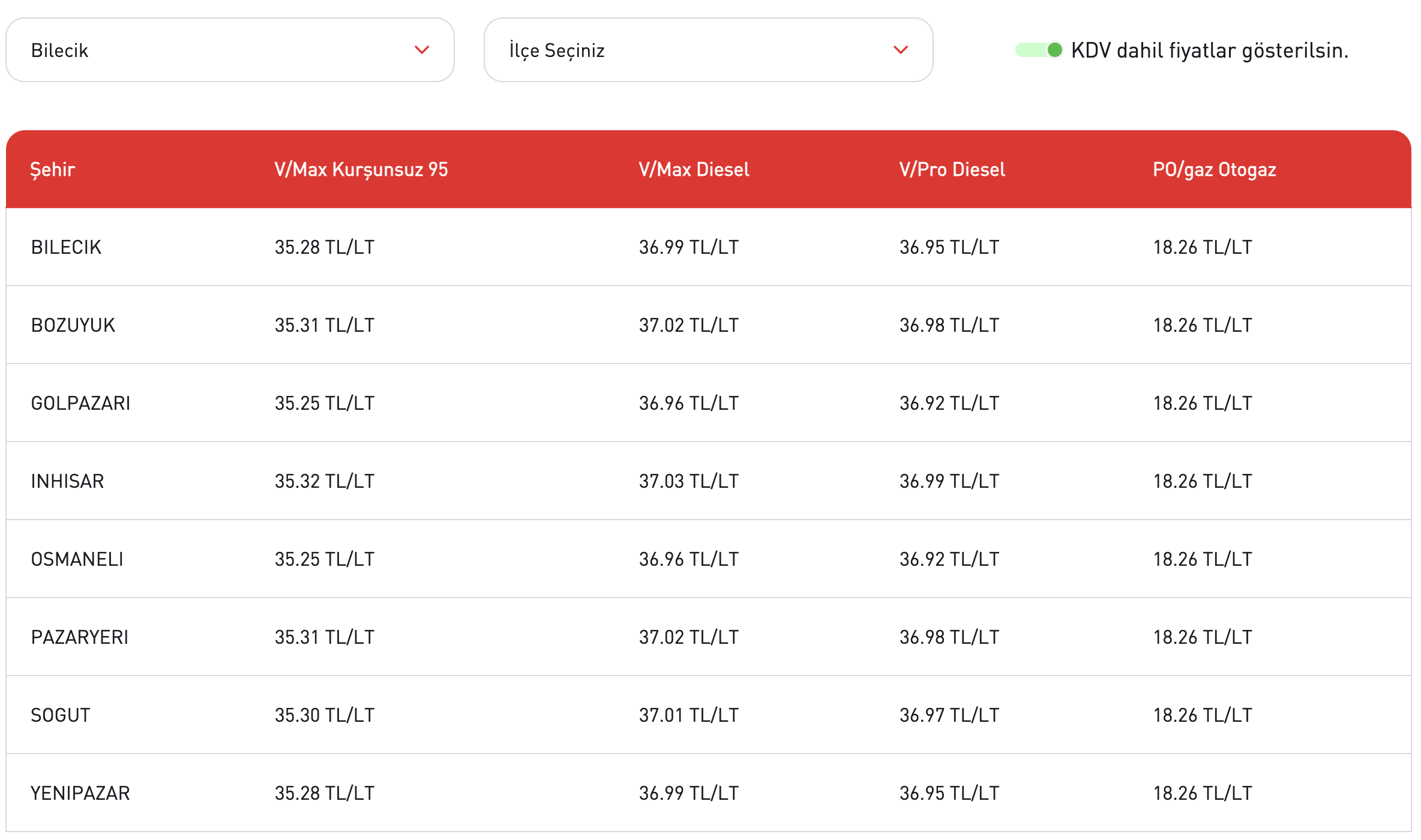
Task: Select the SOGUT row name
Action: 60,715
